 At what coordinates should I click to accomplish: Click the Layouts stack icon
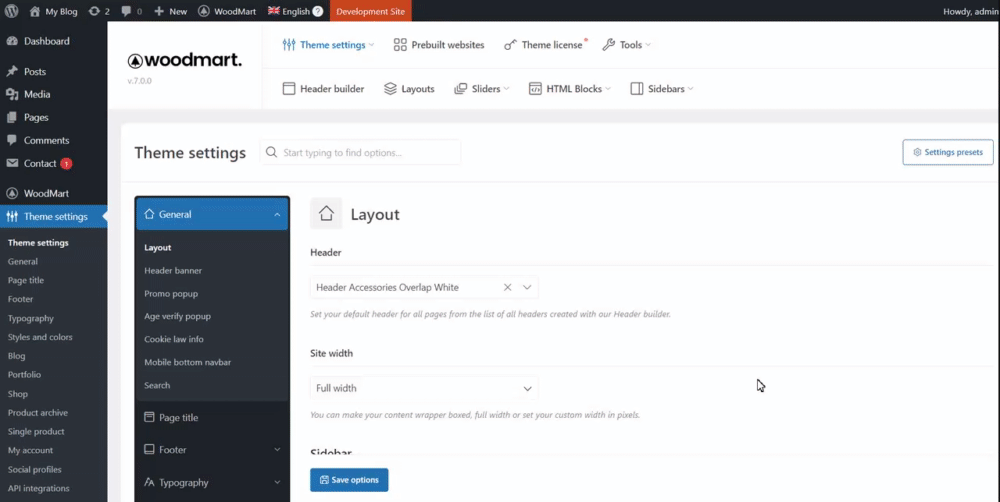390,89
